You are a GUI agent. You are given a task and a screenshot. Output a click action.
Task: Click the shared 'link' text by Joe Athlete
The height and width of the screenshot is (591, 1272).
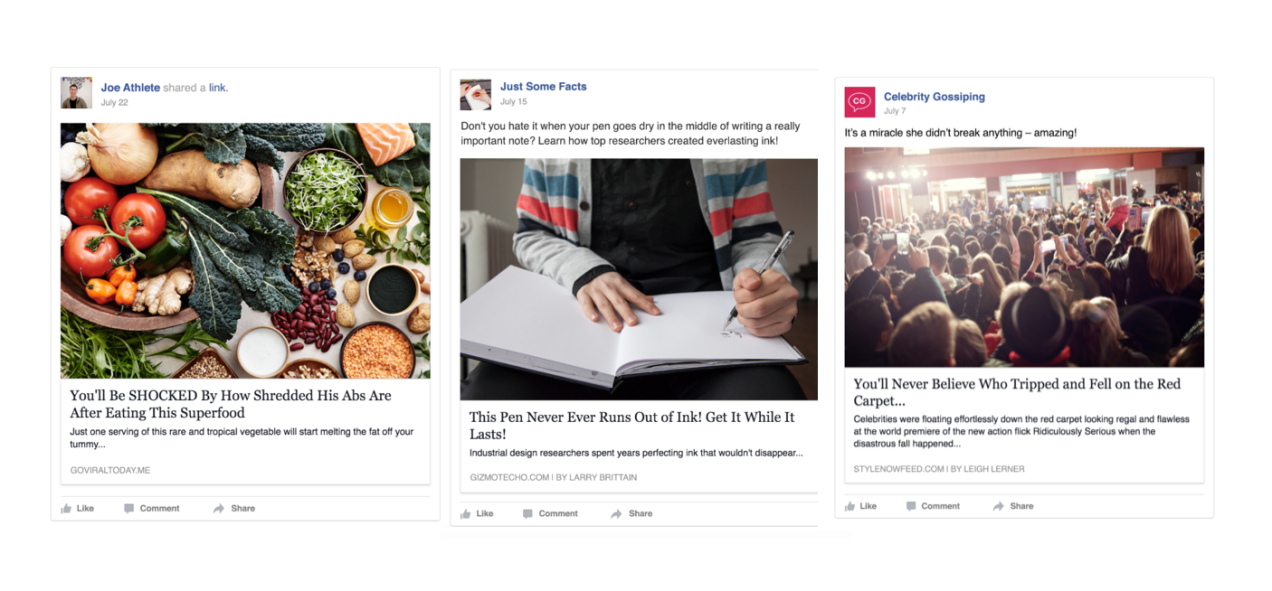coord(218,88)
